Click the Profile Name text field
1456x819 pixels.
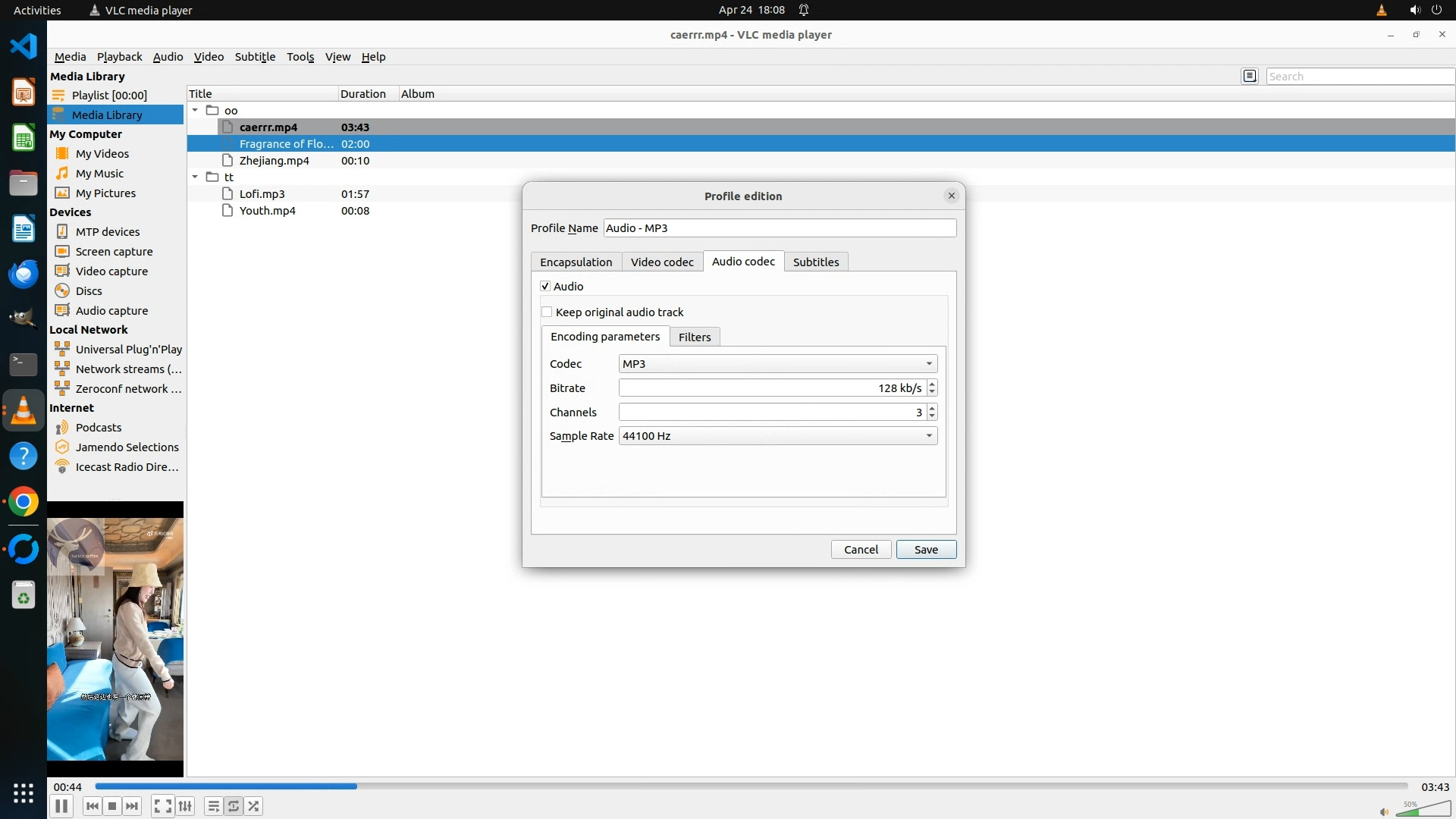[779, 228]
